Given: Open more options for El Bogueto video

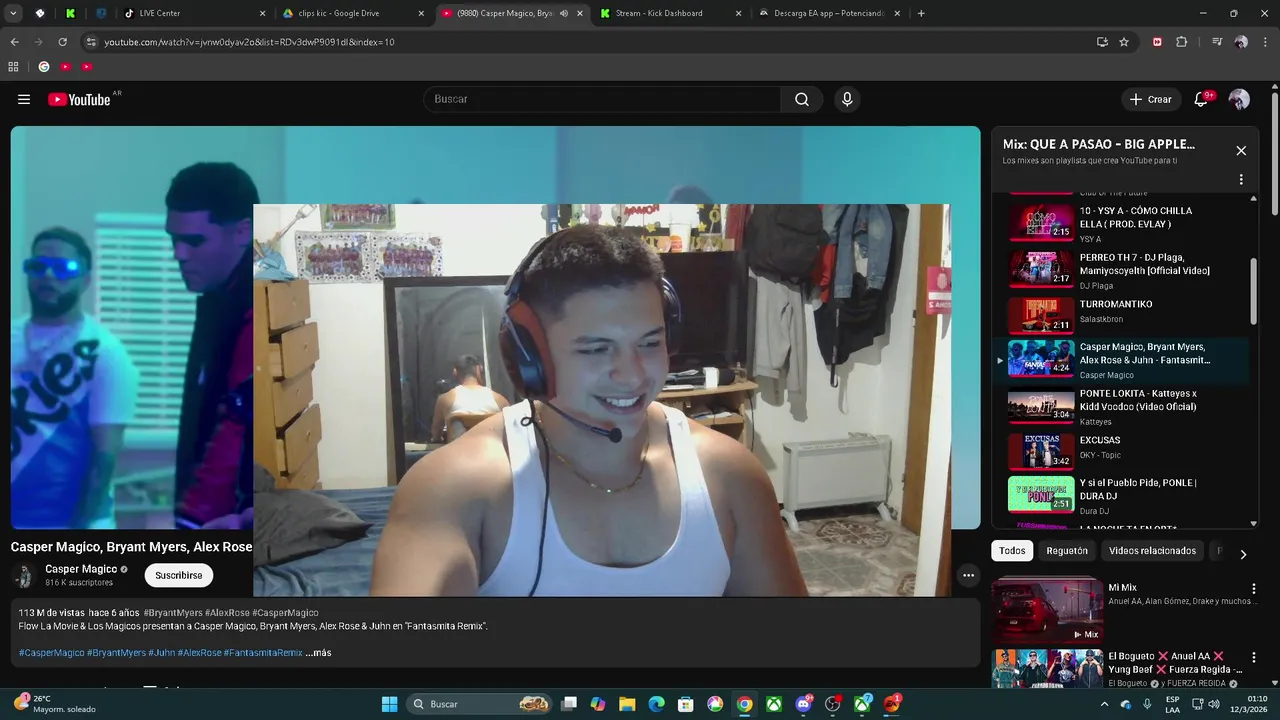Looking at the screenshot, I should (x=1254, y=658).
